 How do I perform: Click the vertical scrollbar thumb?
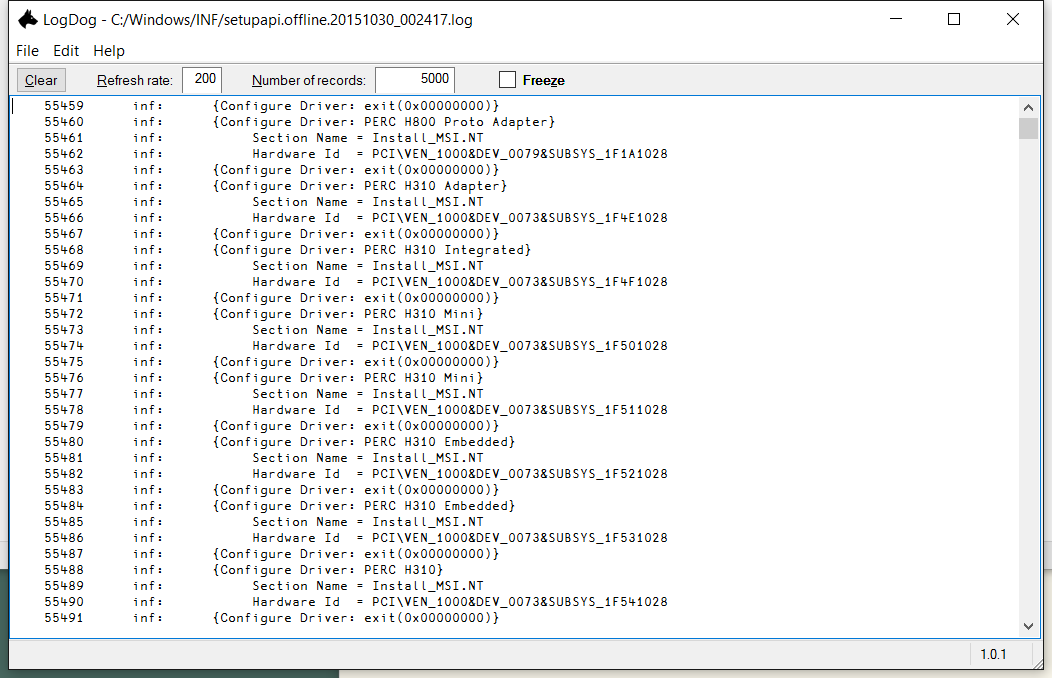point(1028,128)
